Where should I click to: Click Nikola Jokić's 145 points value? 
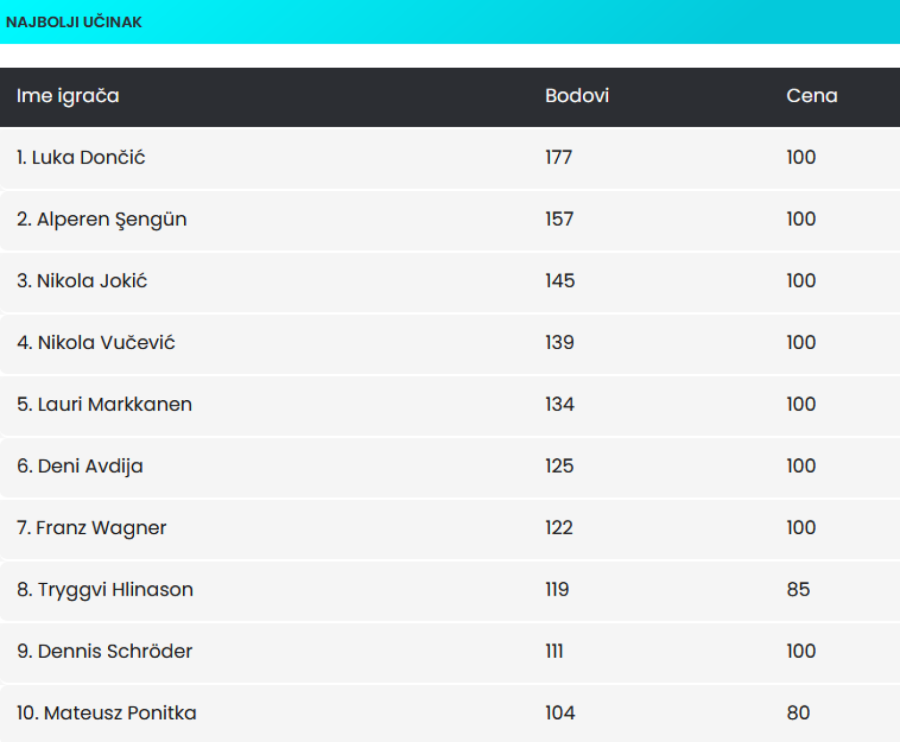560,281
